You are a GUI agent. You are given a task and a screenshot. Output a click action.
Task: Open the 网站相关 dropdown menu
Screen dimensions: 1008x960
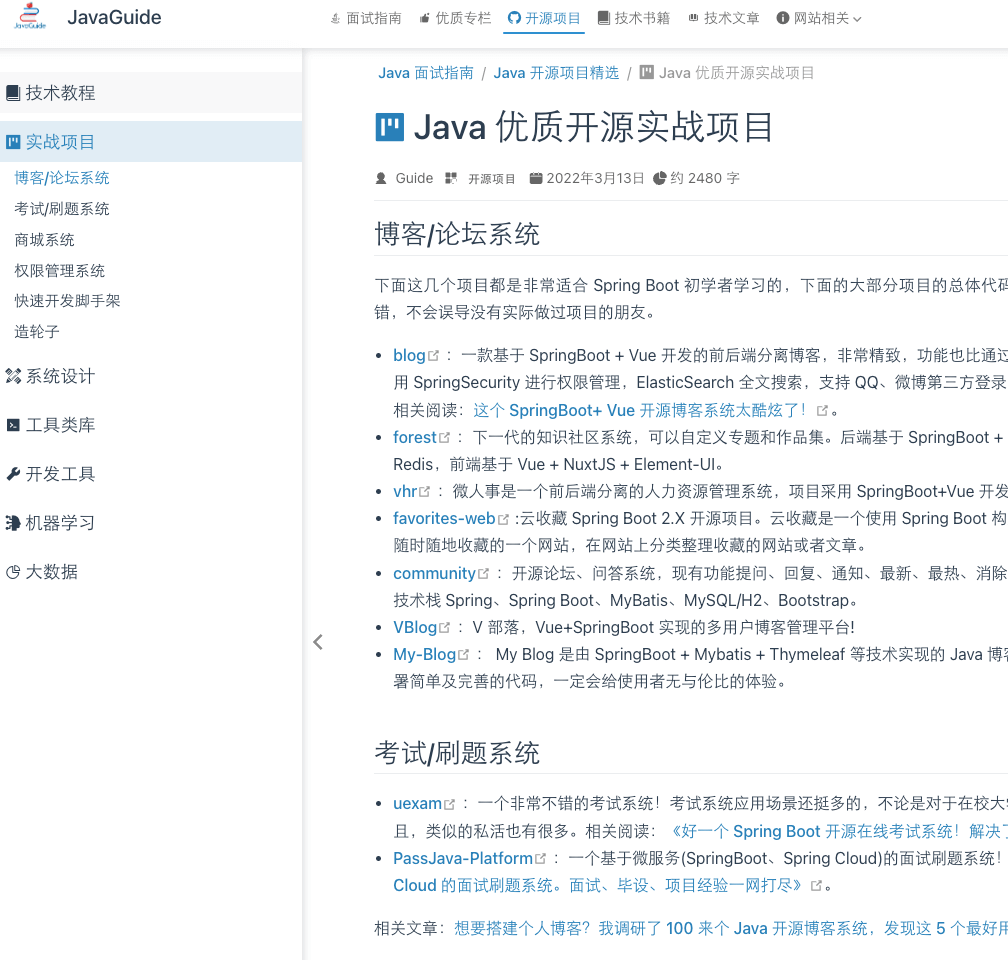pos(818,17)
